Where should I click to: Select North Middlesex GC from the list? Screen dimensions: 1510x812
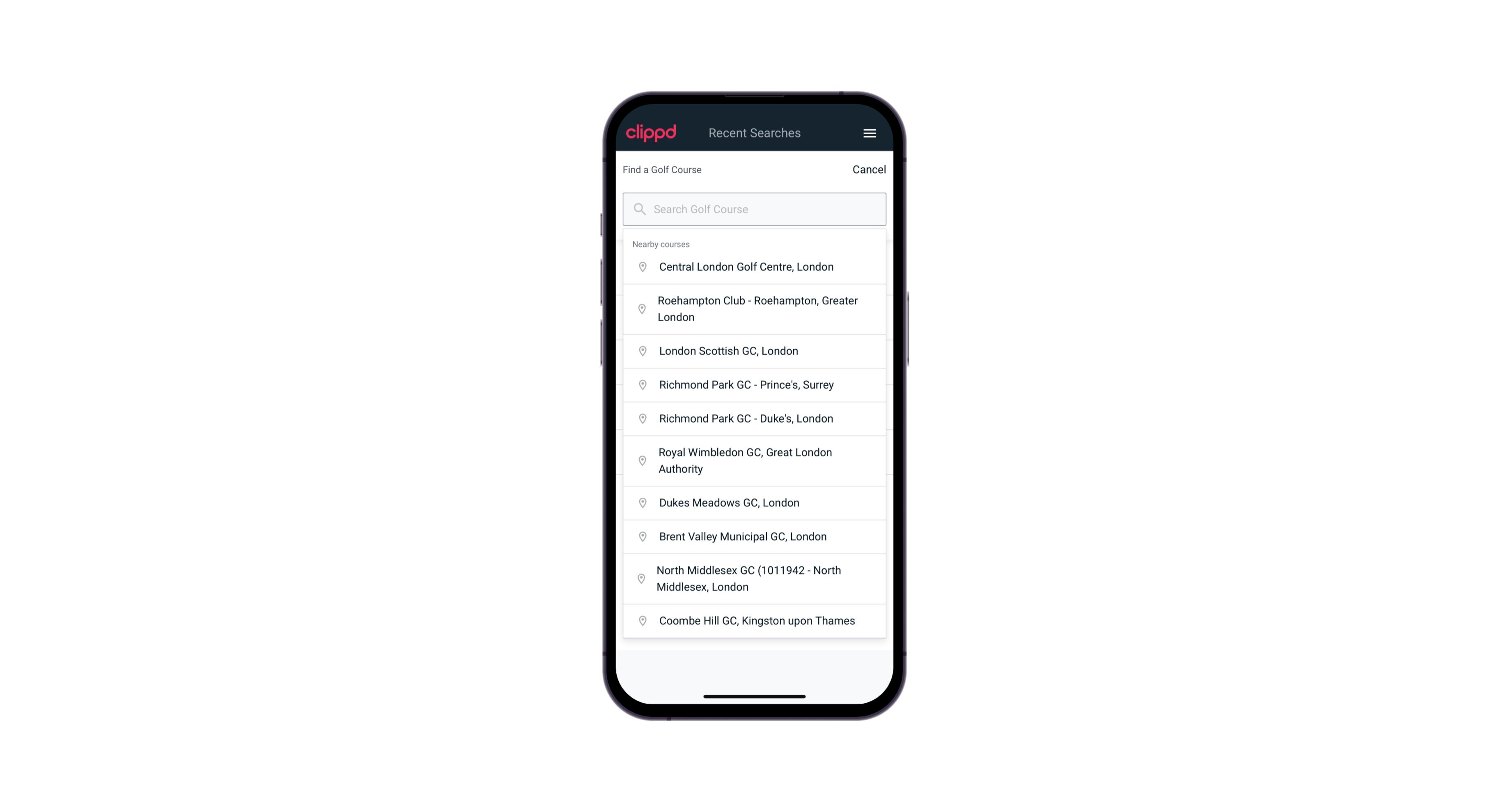(x=754, y=578)
